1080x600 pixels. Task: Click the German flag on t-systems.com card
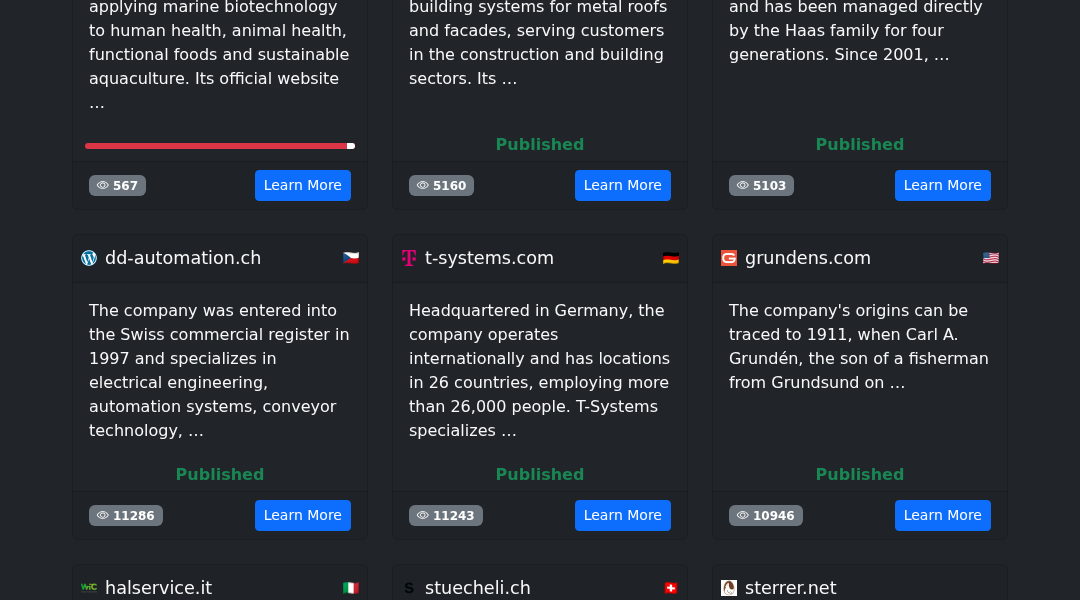pyautogui.click(x=671, y=258)
